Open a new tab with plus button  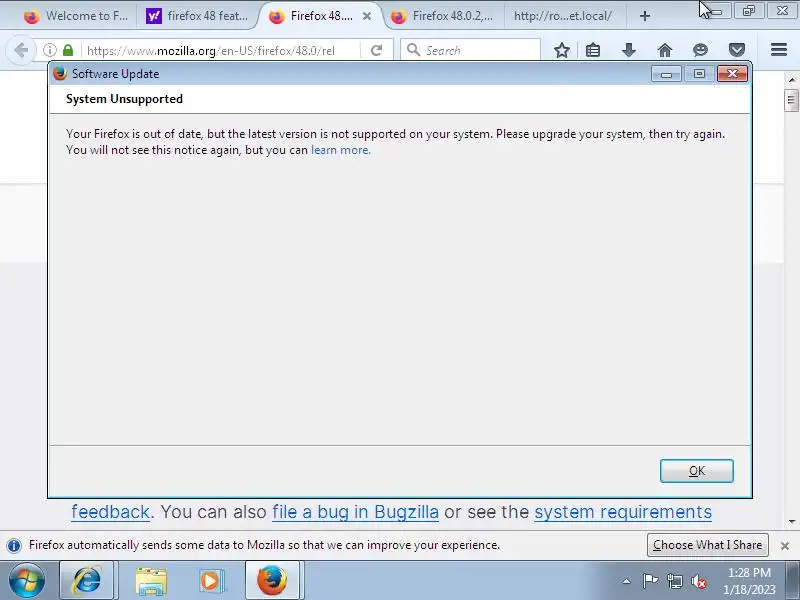645,16
